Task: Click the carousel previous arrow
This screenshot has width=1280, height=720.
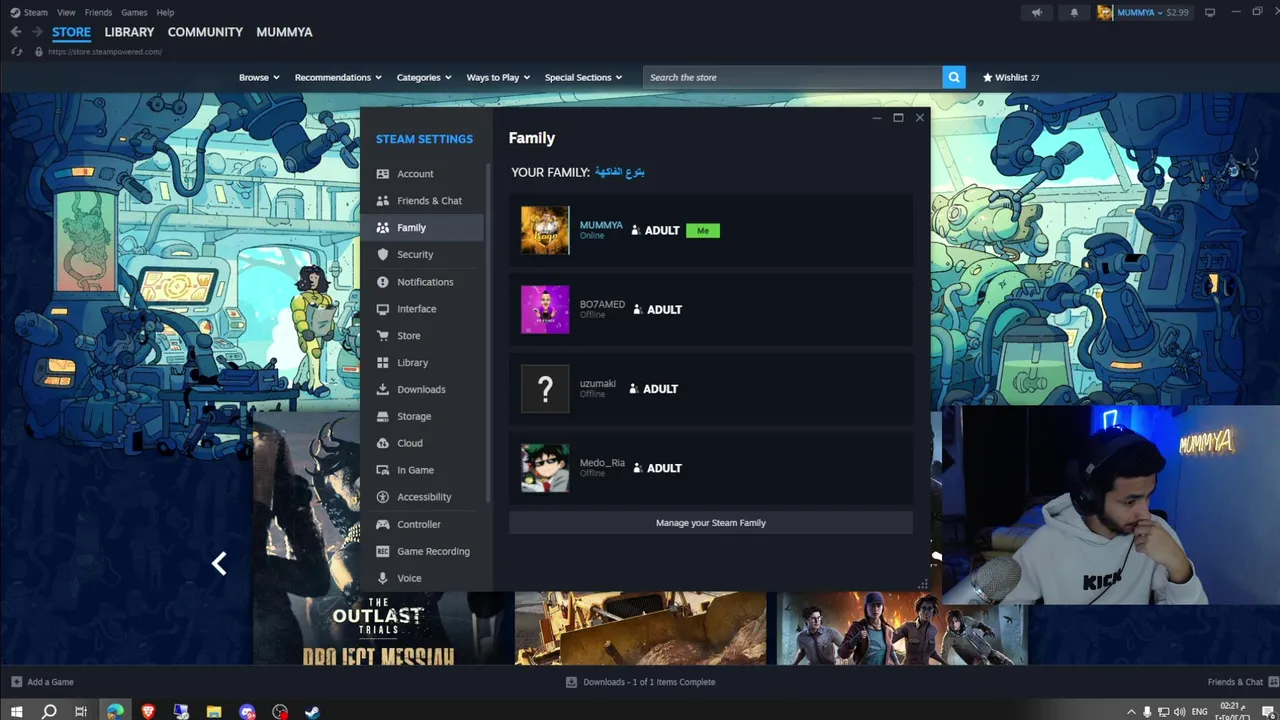Action: pos(219,564)
